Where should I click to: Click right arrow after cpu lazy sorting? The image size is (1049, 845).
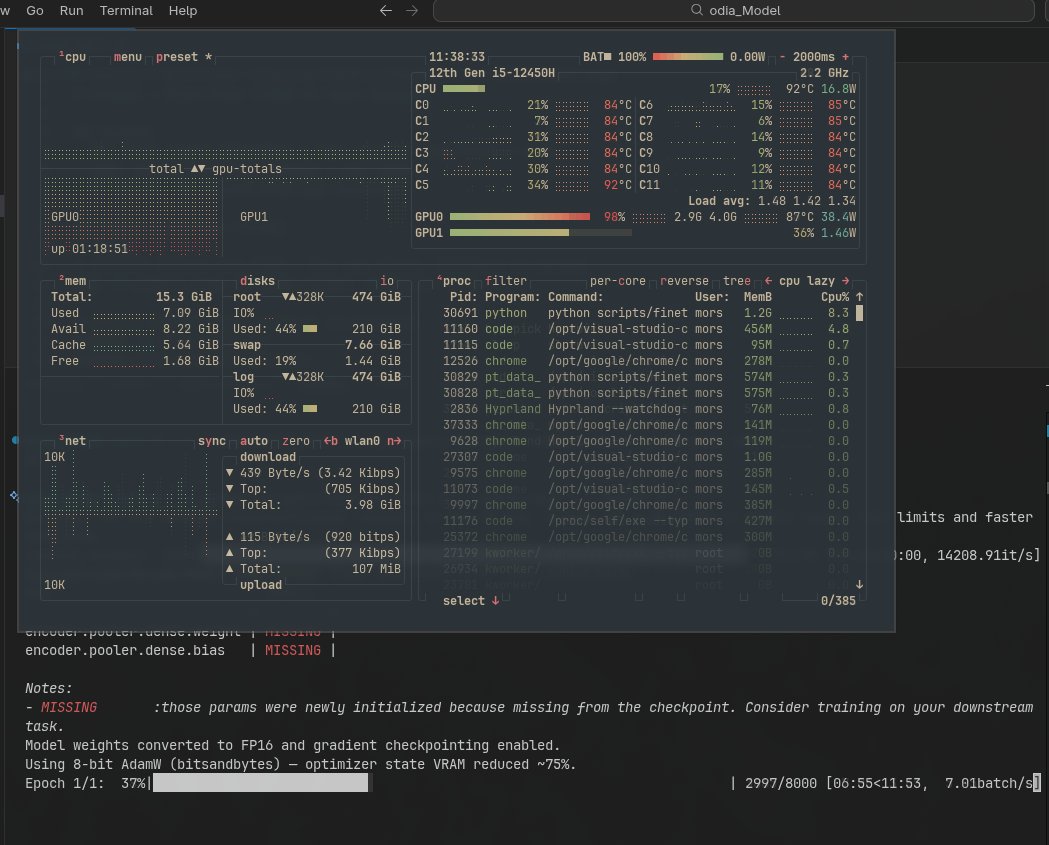tap(846, 281)
